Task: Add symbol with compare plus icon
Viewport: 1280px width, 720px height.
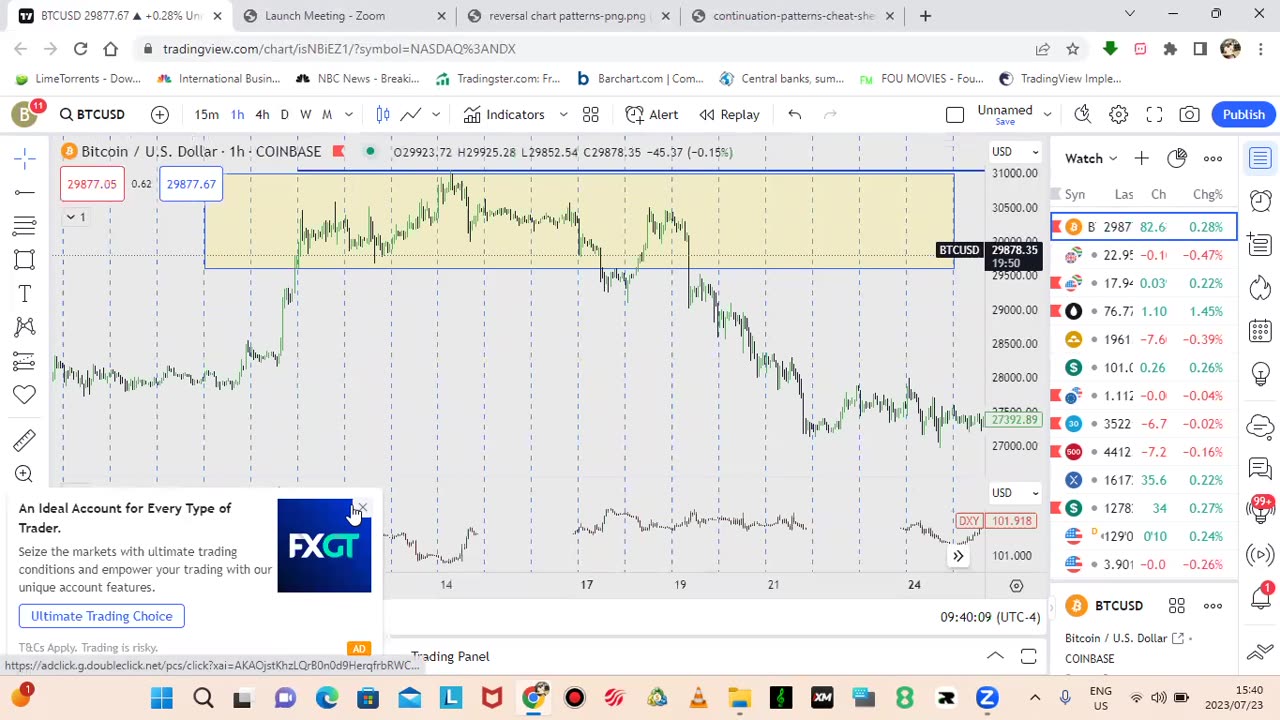Action: point(160,115)
